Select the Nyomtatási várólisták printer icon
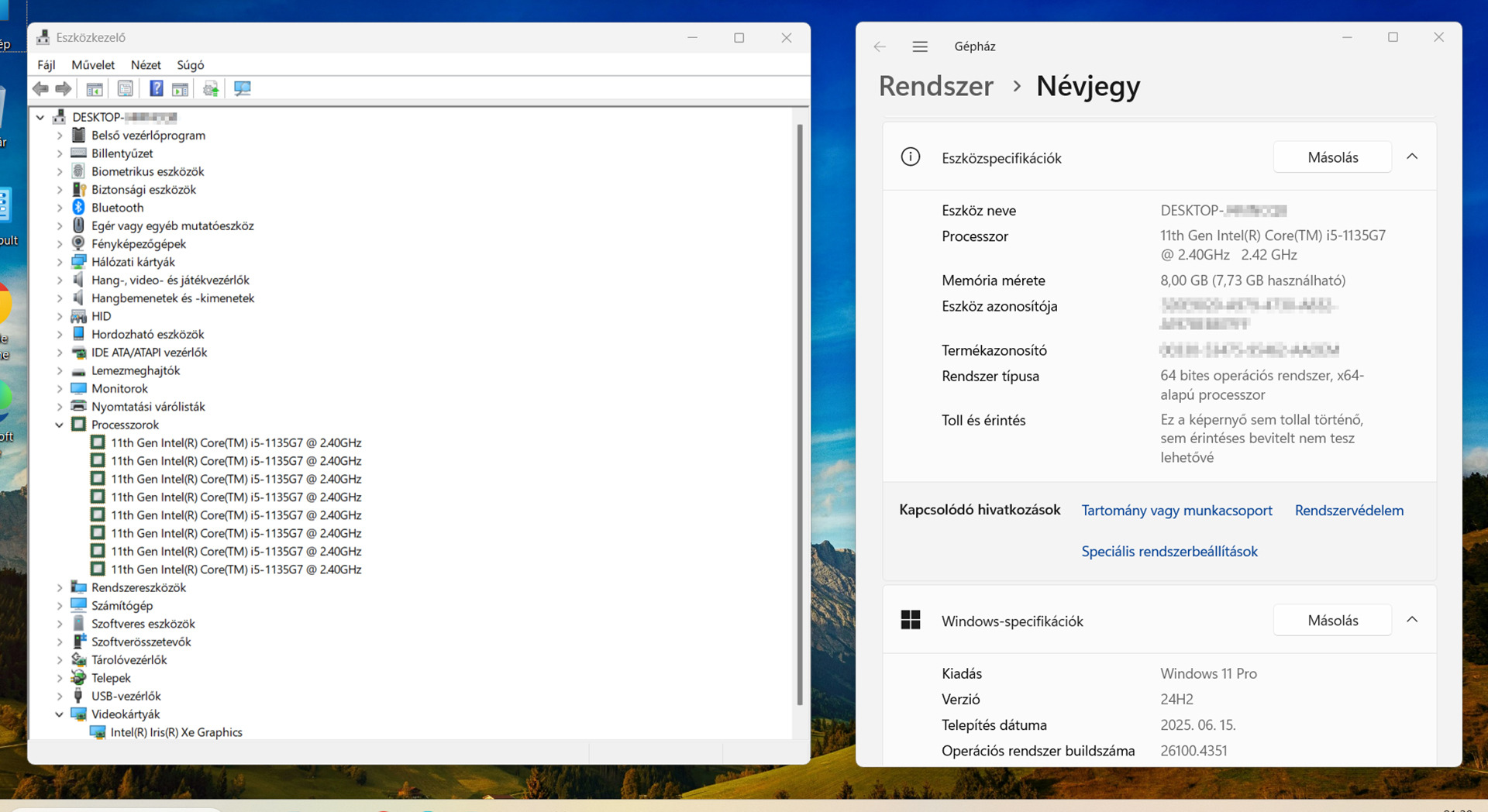 78,406
